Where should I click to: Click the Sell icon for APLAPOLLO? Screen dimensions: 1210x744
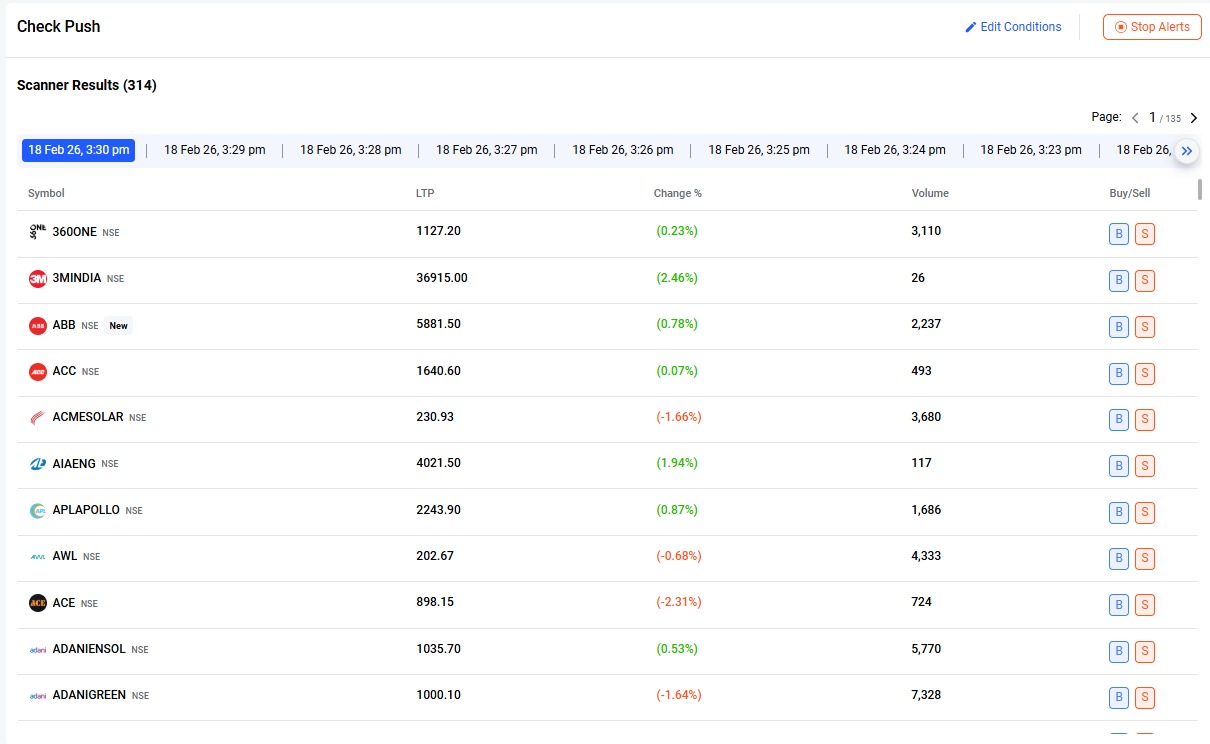click(x=1145, y=512)
